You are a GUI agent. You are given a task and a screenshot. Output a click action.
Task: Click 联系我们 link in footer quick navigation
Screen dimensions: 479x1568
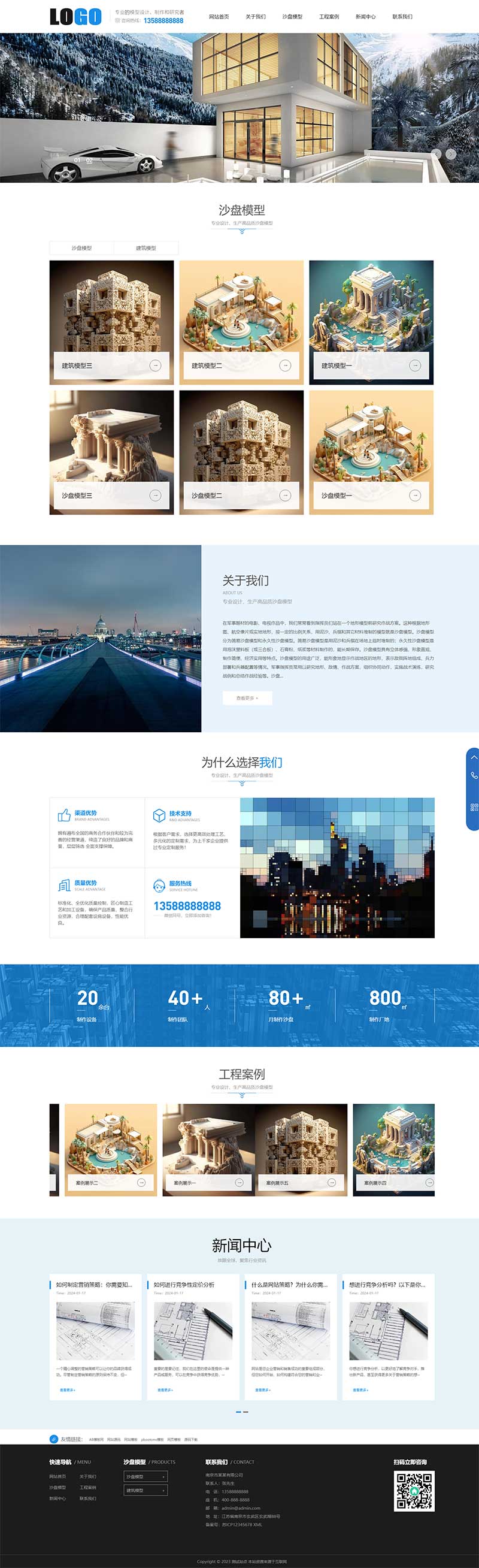[87, 1498]
